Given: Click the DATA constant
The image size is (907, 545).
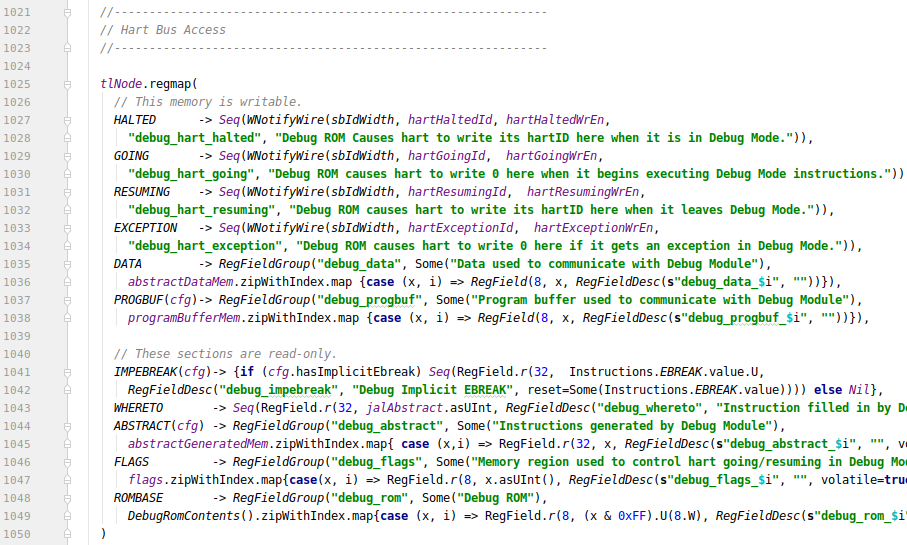Looking at the screenshot, I should (128, 263).
